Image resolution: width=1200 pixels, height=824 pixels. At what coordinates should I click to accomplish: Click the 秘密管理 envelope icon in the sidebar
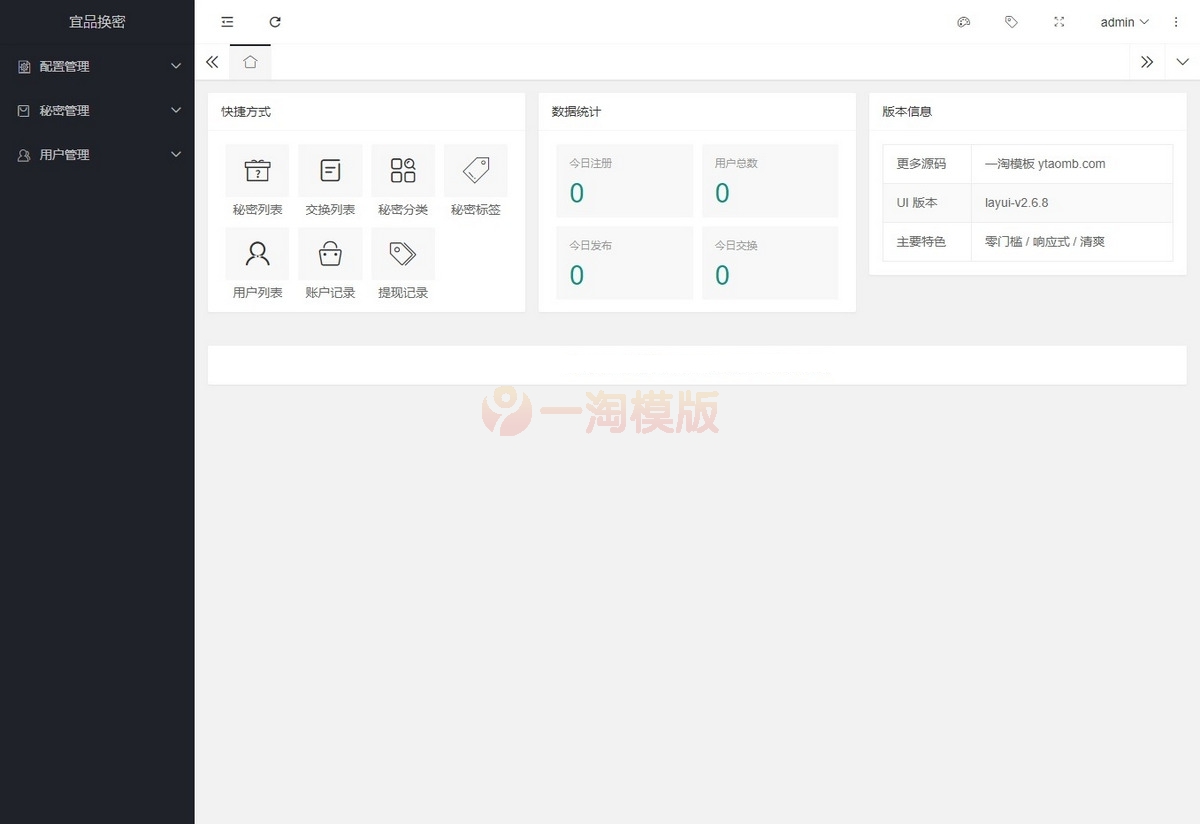[x=24, y=111]
